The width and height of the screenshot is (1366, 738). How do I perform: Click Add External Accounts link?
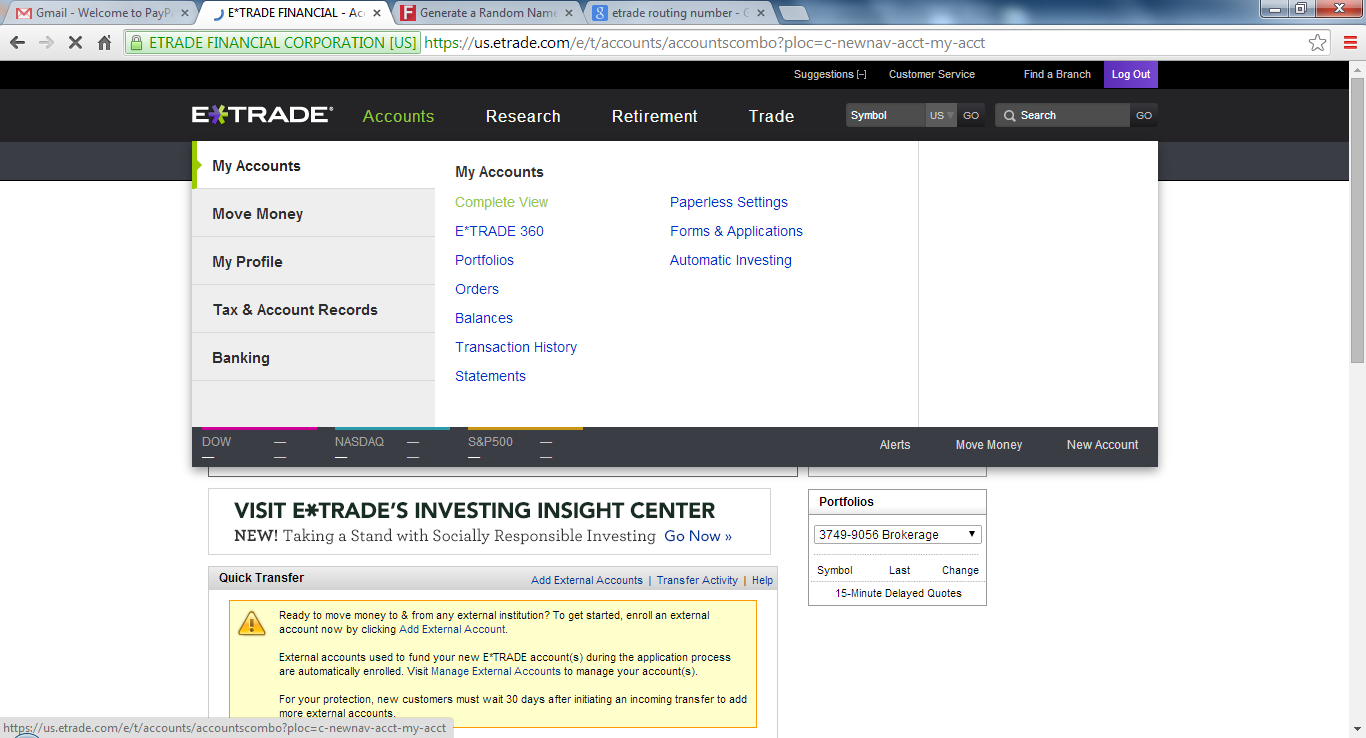[587, 580]
